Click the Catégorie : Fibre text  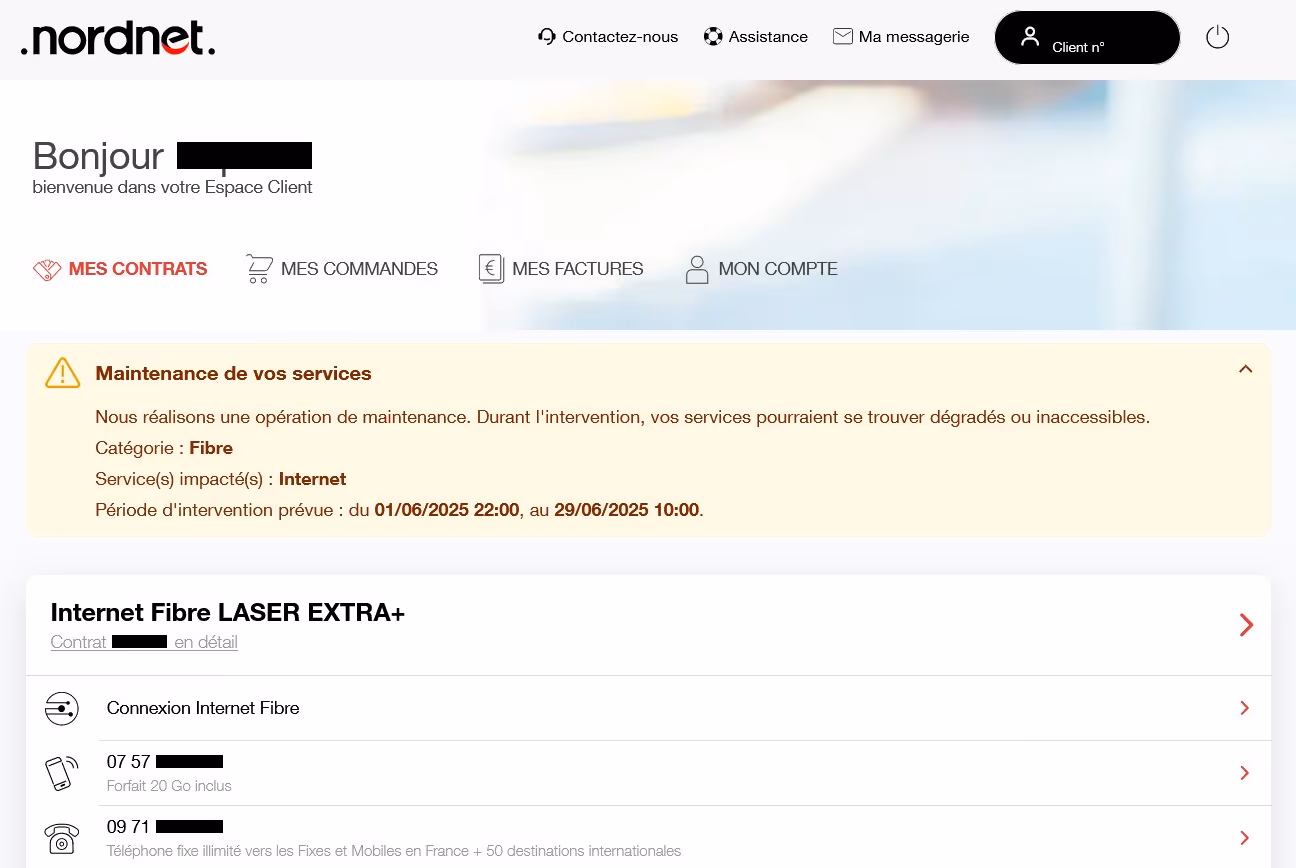pyautogui.click(x=164, y=448)
